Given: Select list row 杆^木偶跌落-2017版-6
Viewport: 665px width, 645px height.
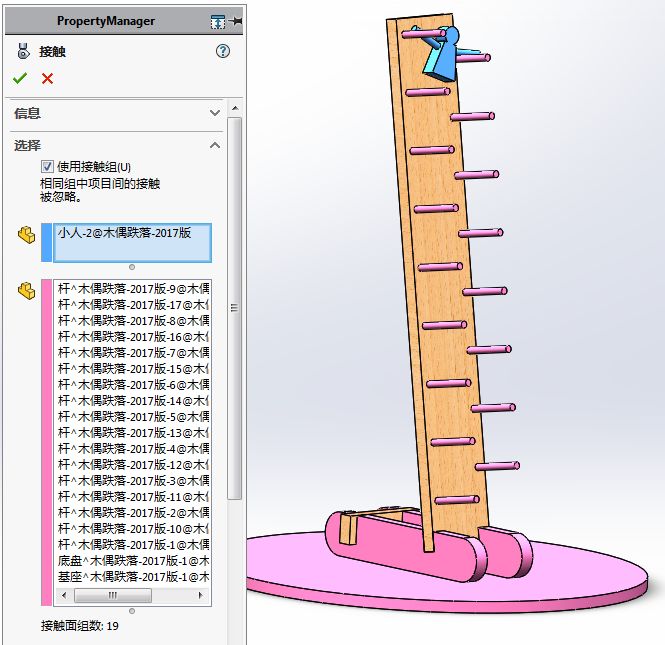Looking at the screenshot, I should click(x=133, y=385).
